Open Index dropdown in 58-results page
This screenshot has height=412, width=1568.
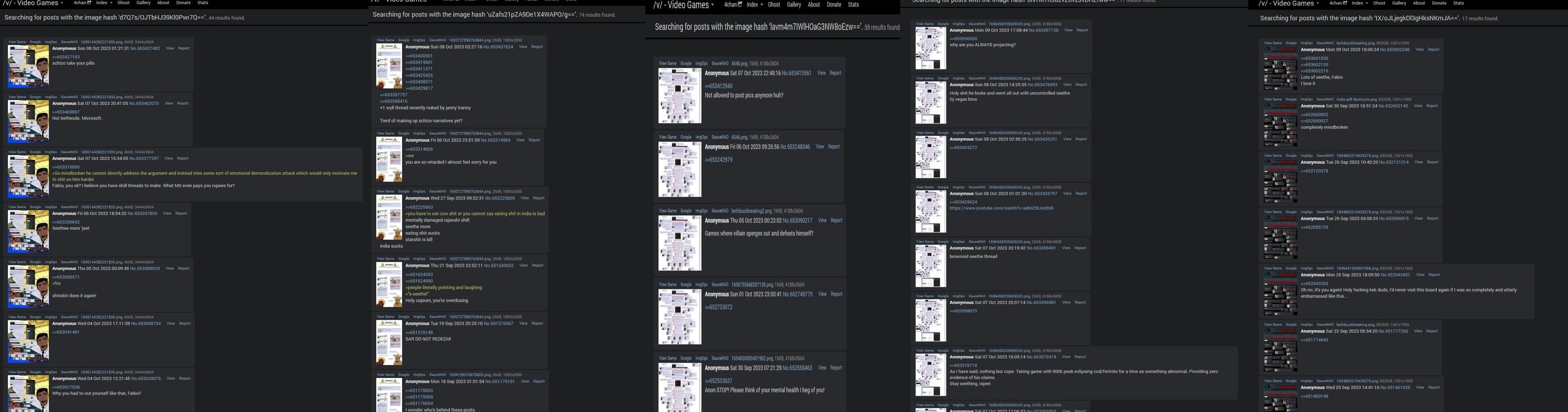(754, 4)
